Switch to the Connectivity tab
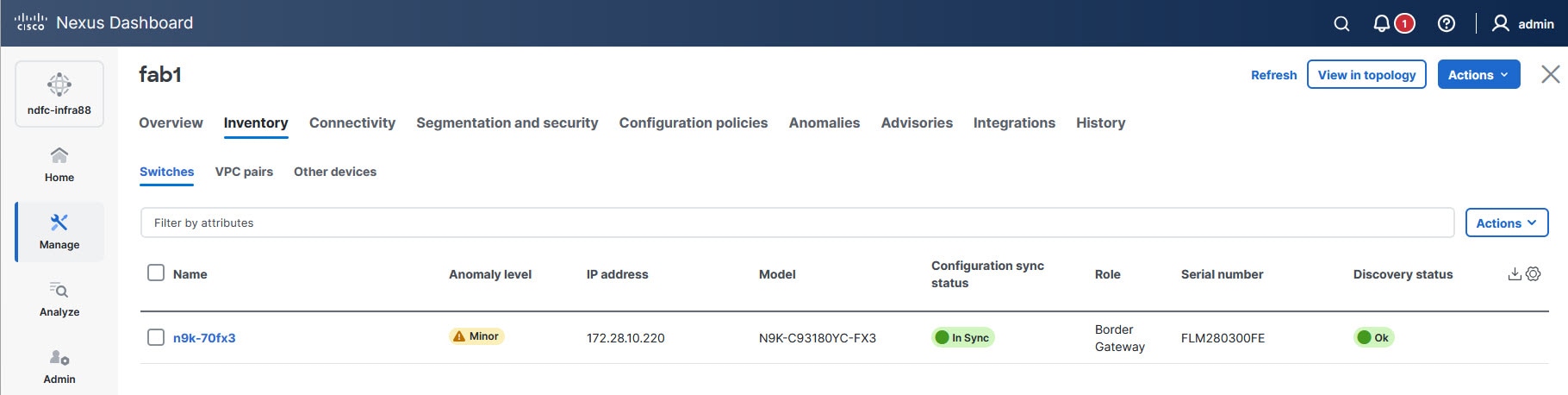Image resolution: width=1568 pixels, height=395 pixels. pos(352,122)
